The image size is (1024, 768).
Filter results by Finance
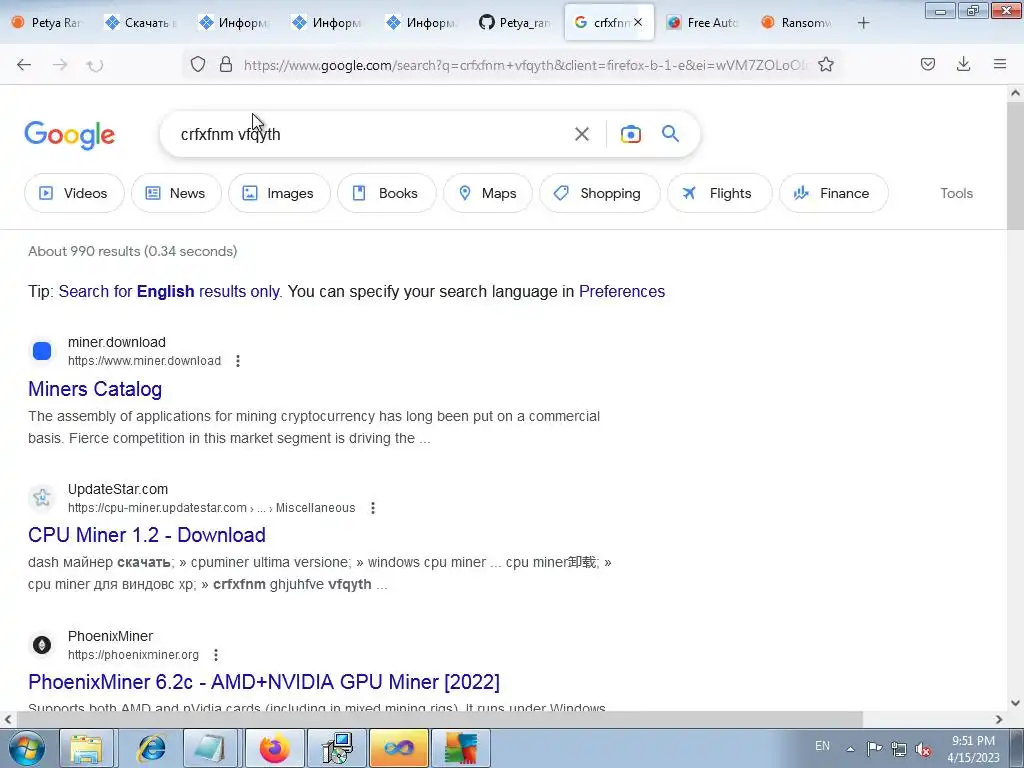pyautogui.click(x=833, y=193)
